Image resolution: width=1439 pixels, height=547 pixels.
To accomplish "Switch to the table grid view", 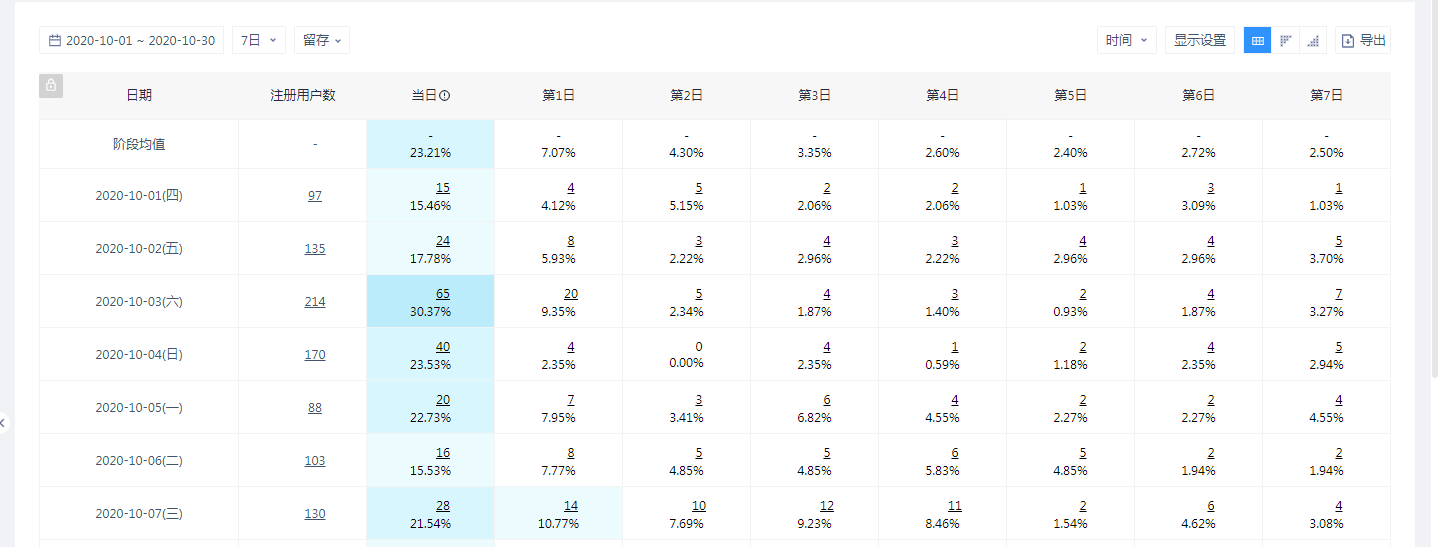I will [1257, 41].
